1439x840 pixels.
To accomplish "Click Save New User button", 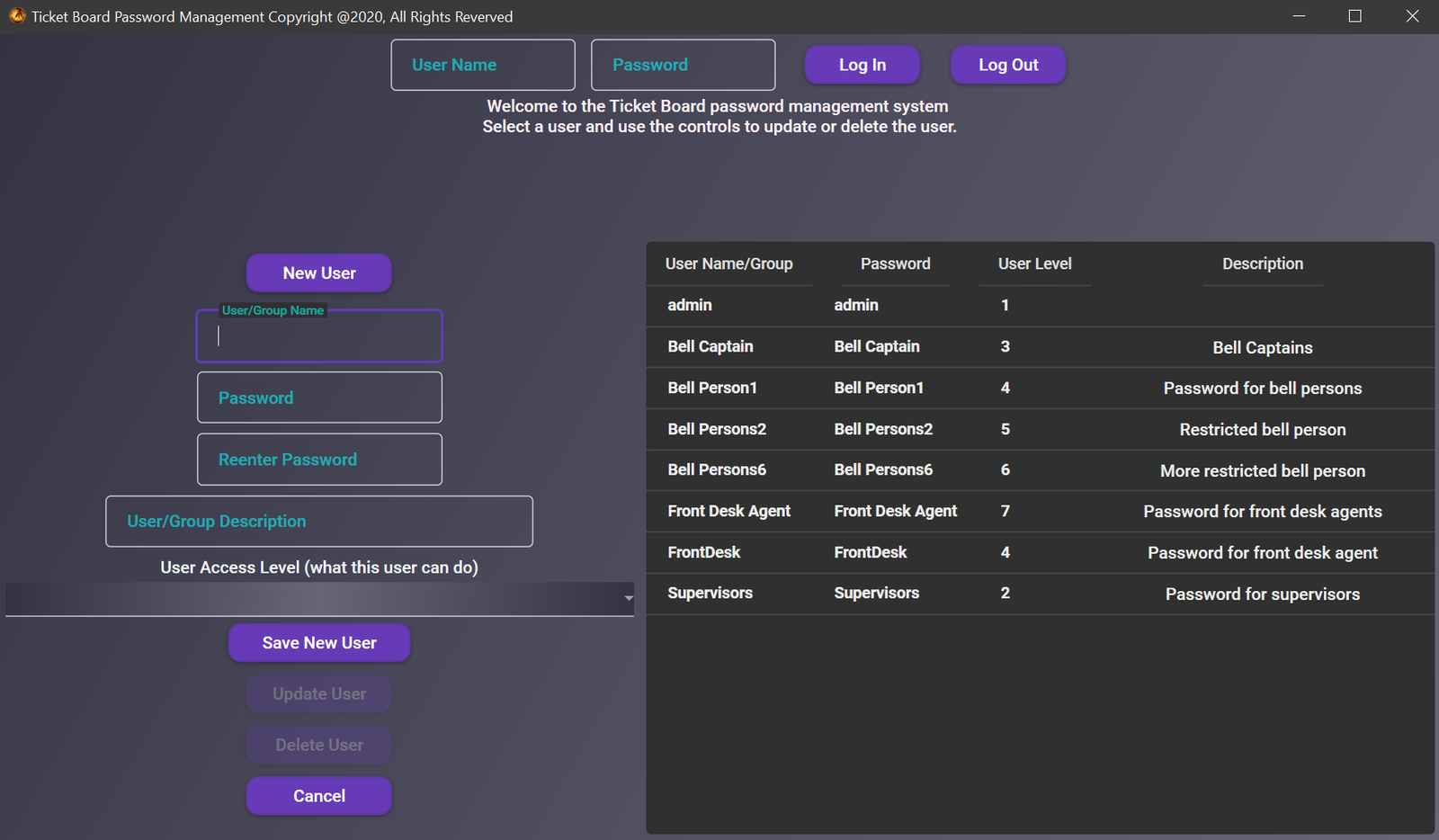I will click(319, 643).
